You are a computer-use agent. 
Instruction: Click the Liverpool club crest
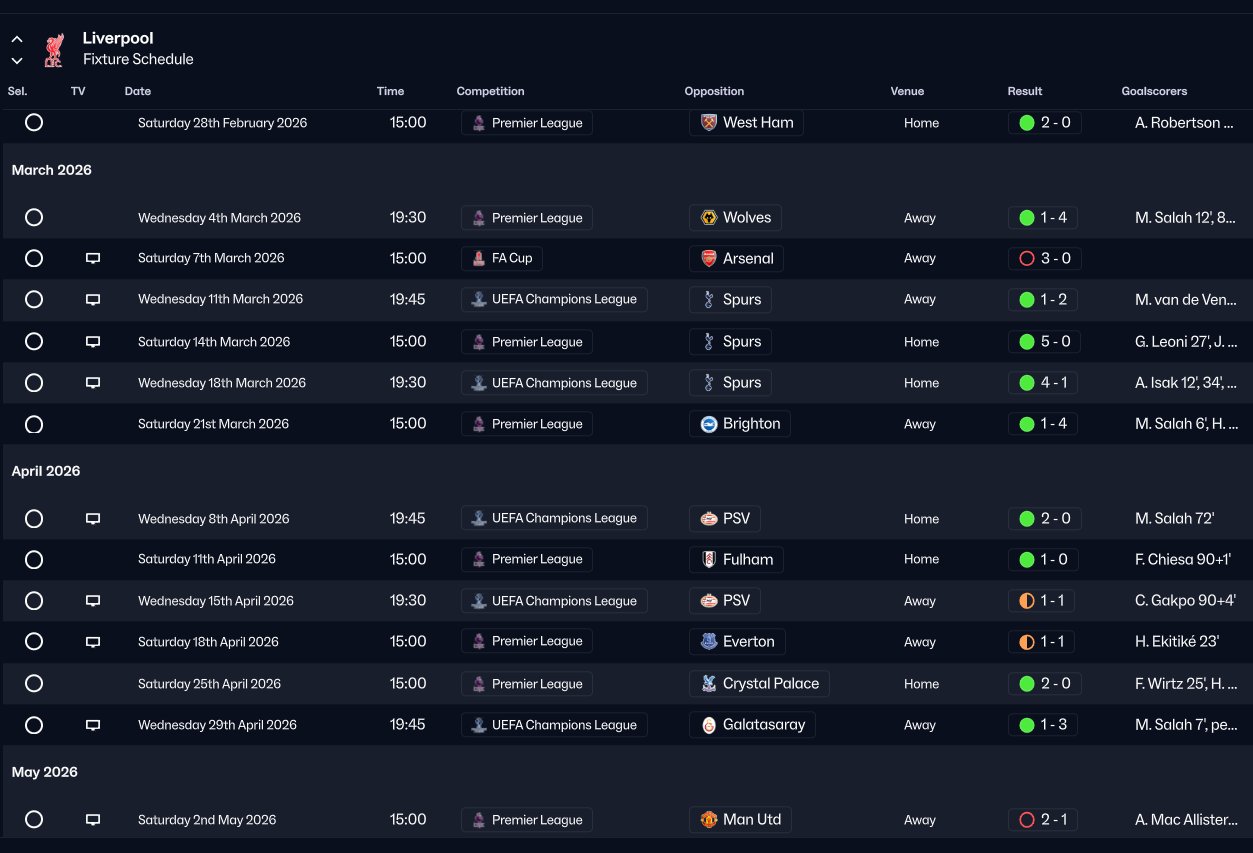(54, 49)
